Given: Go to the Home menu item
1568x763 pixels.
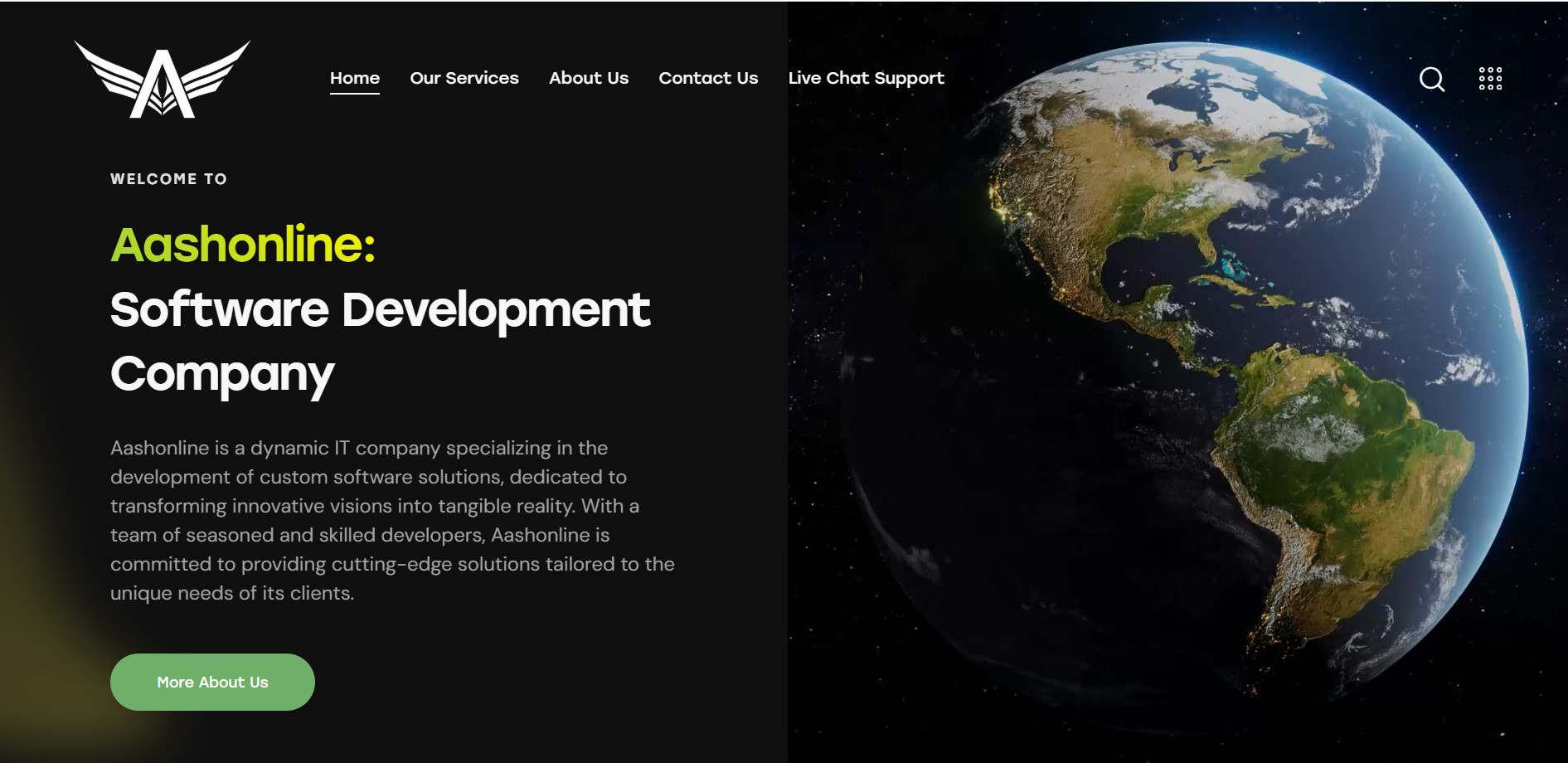Looking at the screenshot, I should [x=355, y=78].
